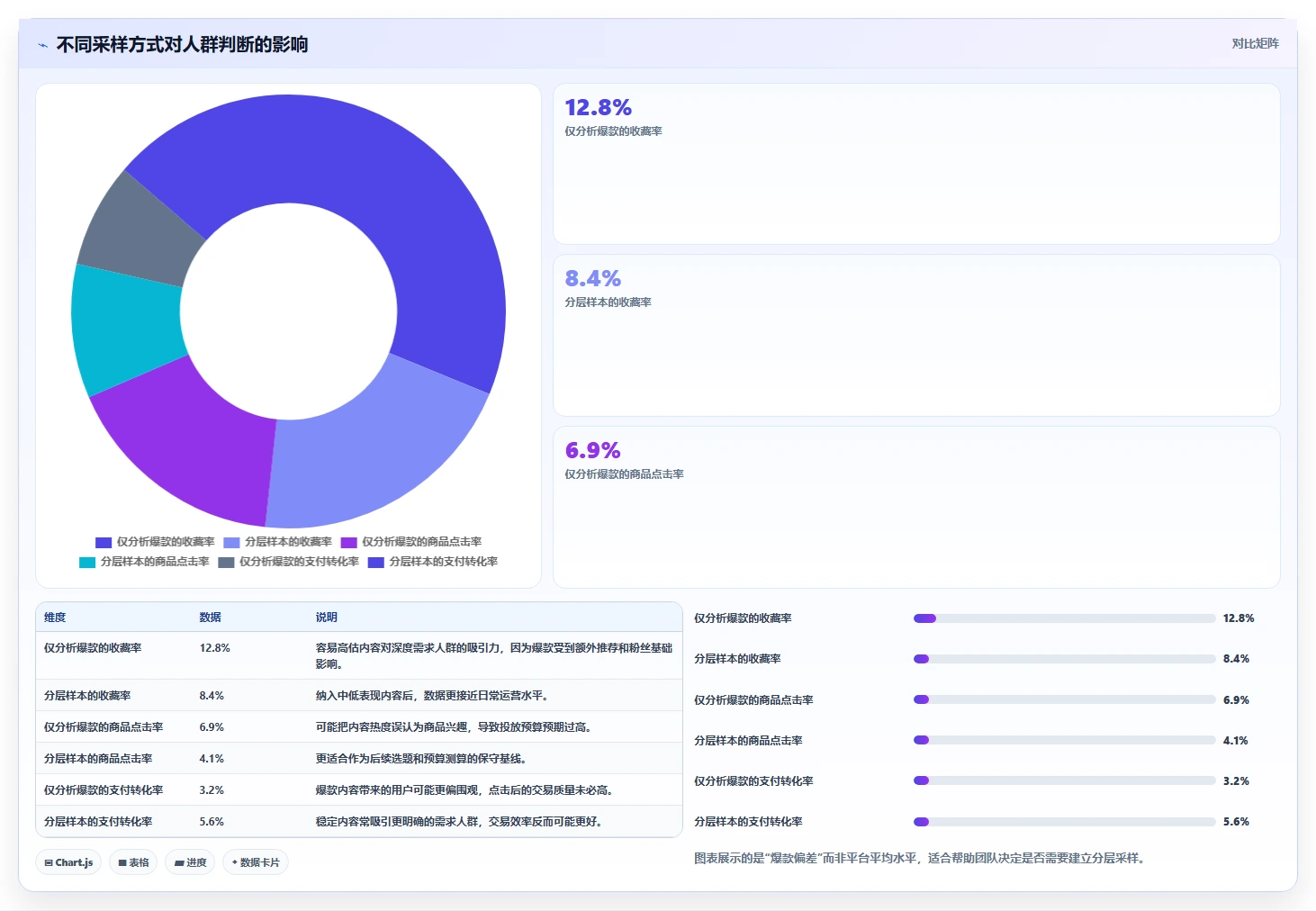Click progress bar for 分层样本的支付转化率

coord(1064,822)
